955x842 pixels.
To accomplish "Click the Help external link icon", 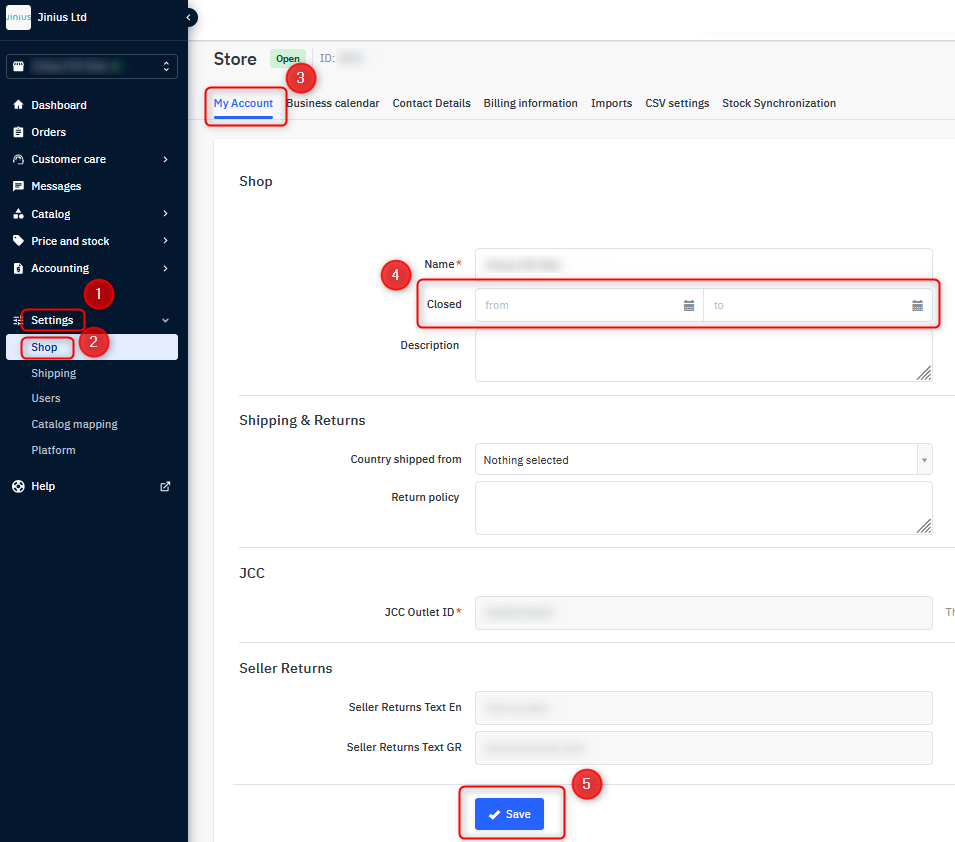I will (165, 486).
